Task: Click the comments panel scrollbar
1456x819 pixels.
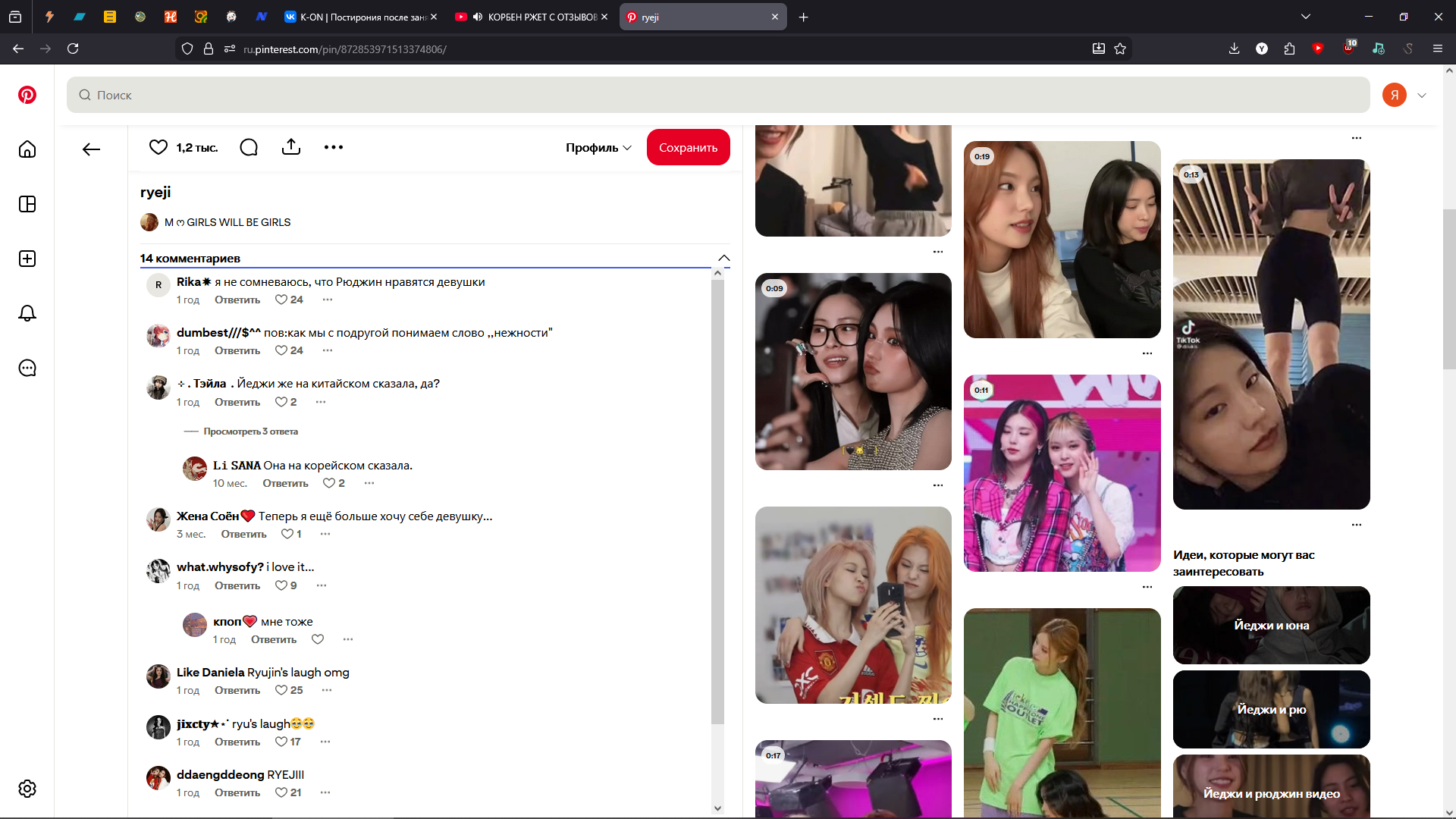Action: coord(717,500)
